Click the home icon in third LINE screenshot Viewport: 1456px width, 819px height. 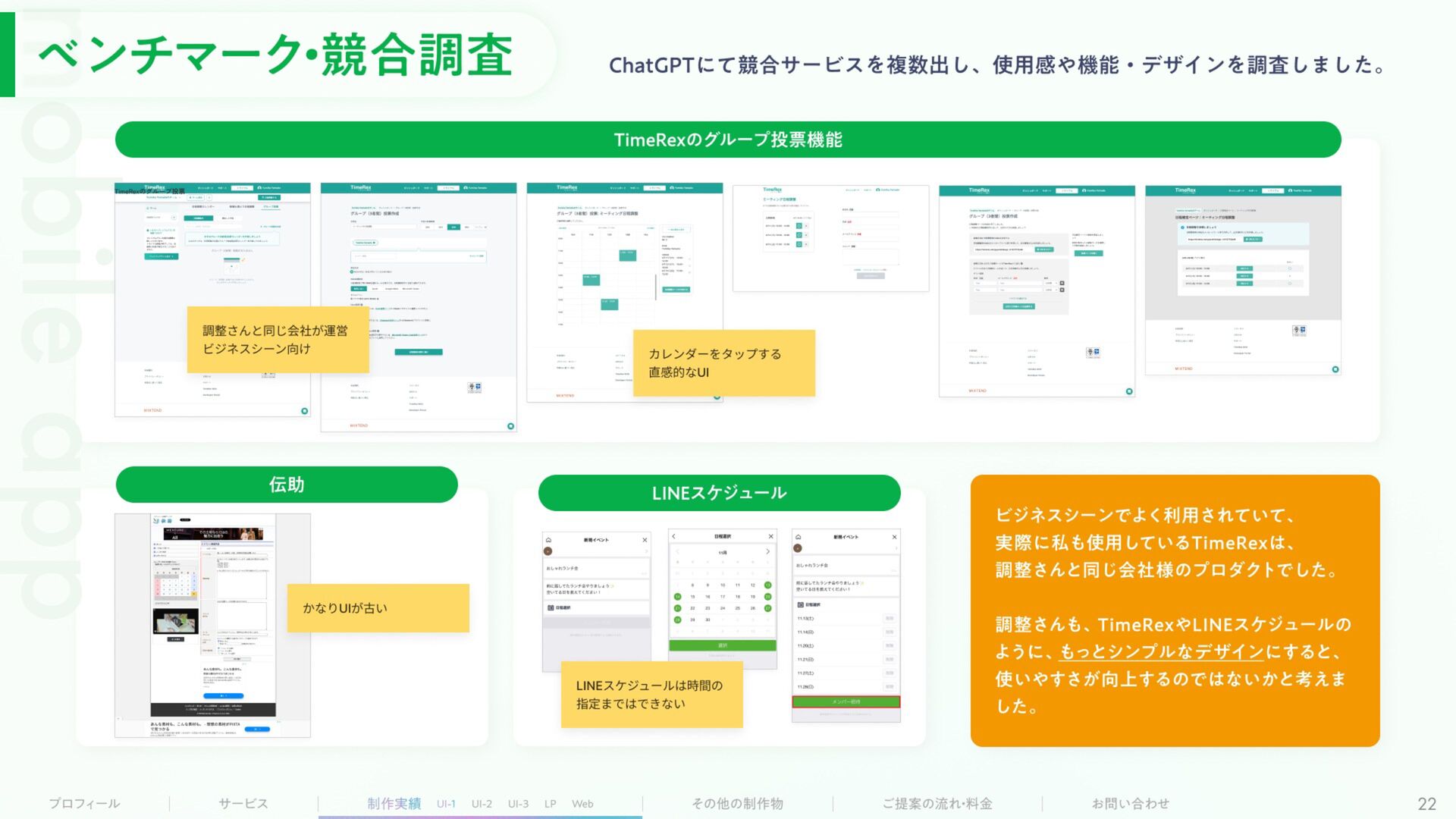[798, 537]
